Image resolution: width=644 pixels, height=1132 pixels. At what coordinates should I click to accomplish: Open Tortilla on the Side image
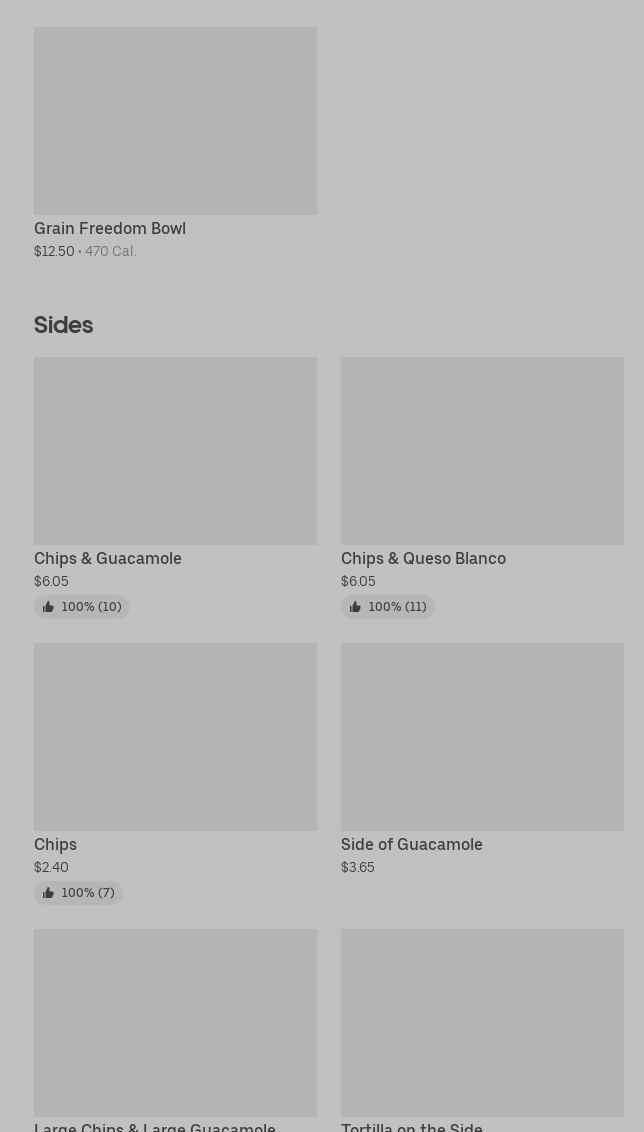pyautogui.click(x=482, y=1022)
